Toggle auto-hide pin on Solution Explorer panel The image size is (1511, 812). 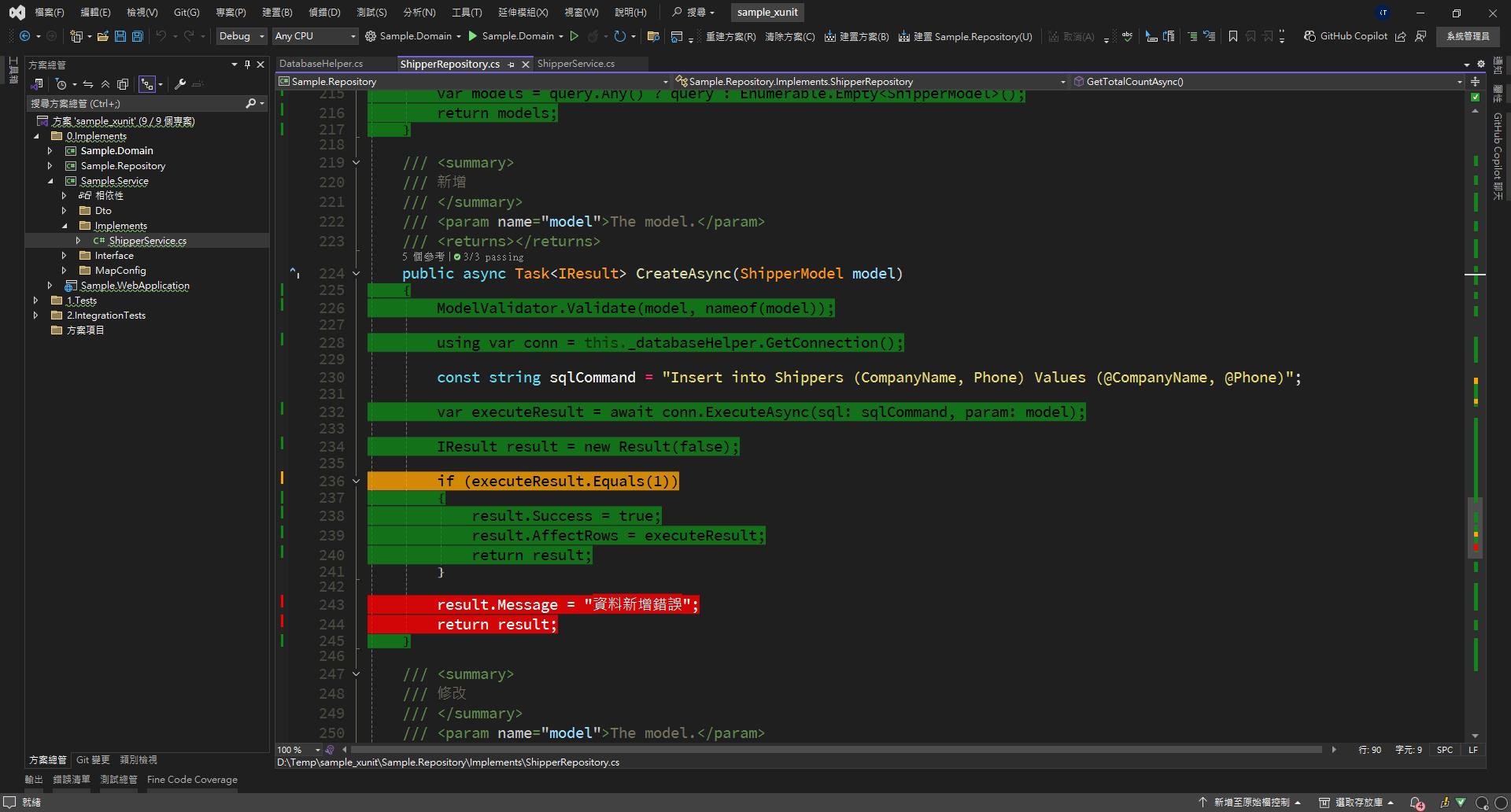[x=247, y=65]
